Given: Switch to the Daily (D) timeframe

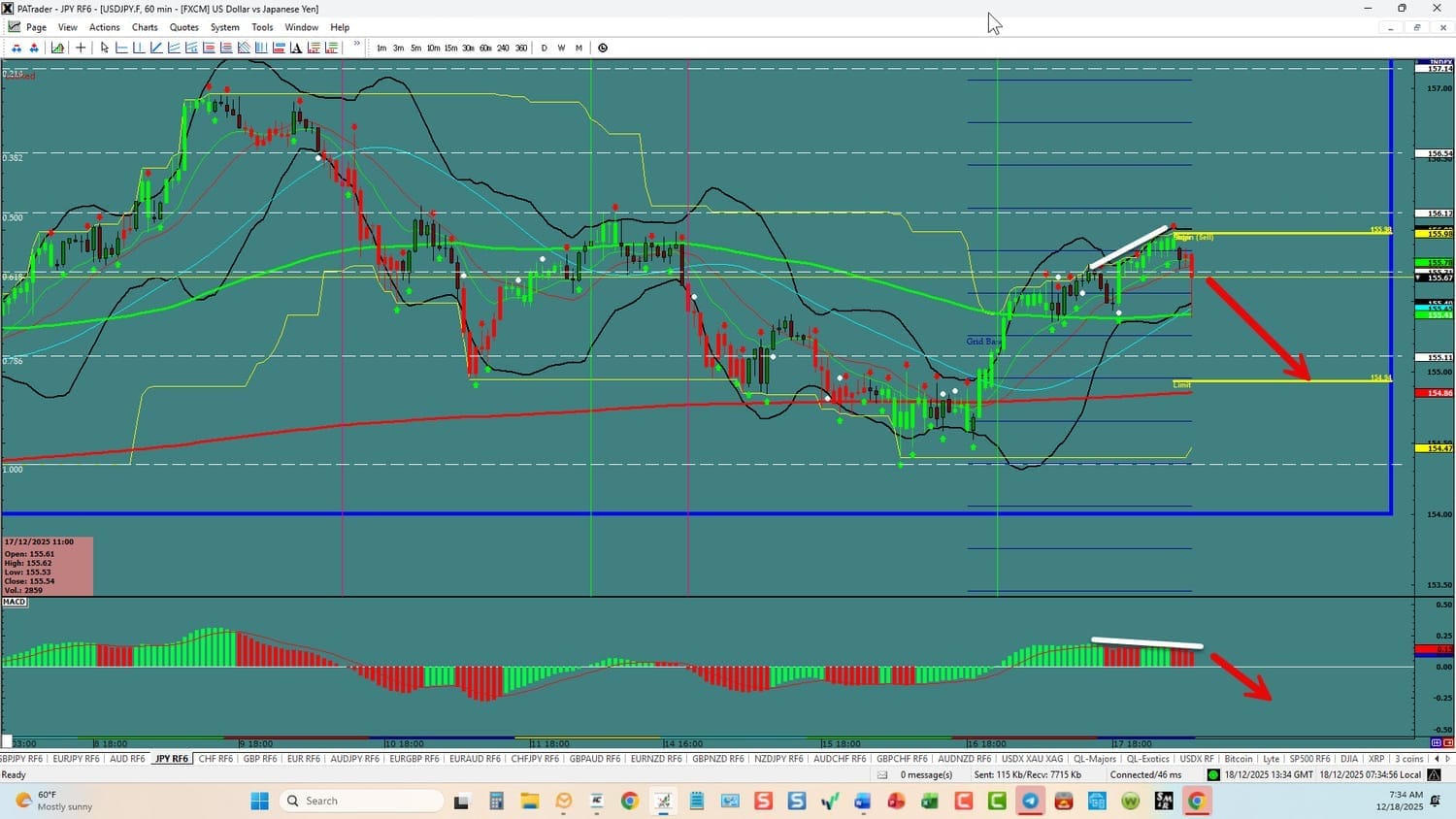Looking at the screenshot, I should 544,48.
